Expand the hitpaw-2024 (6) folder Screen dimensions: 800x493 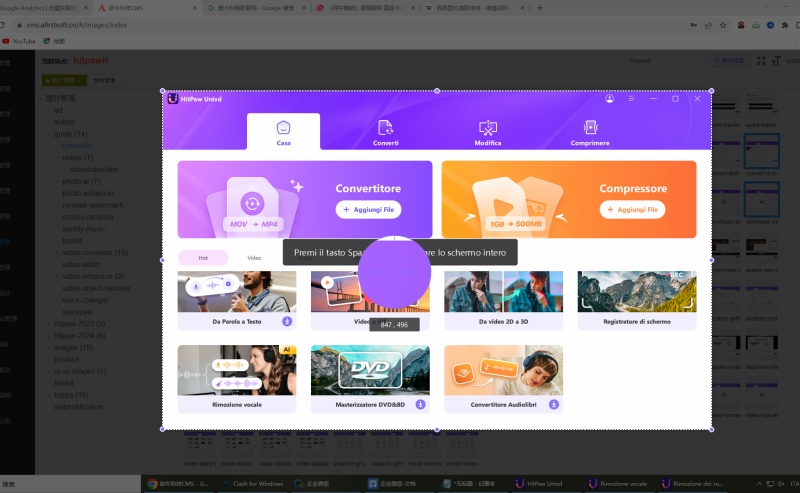point(49,336)
